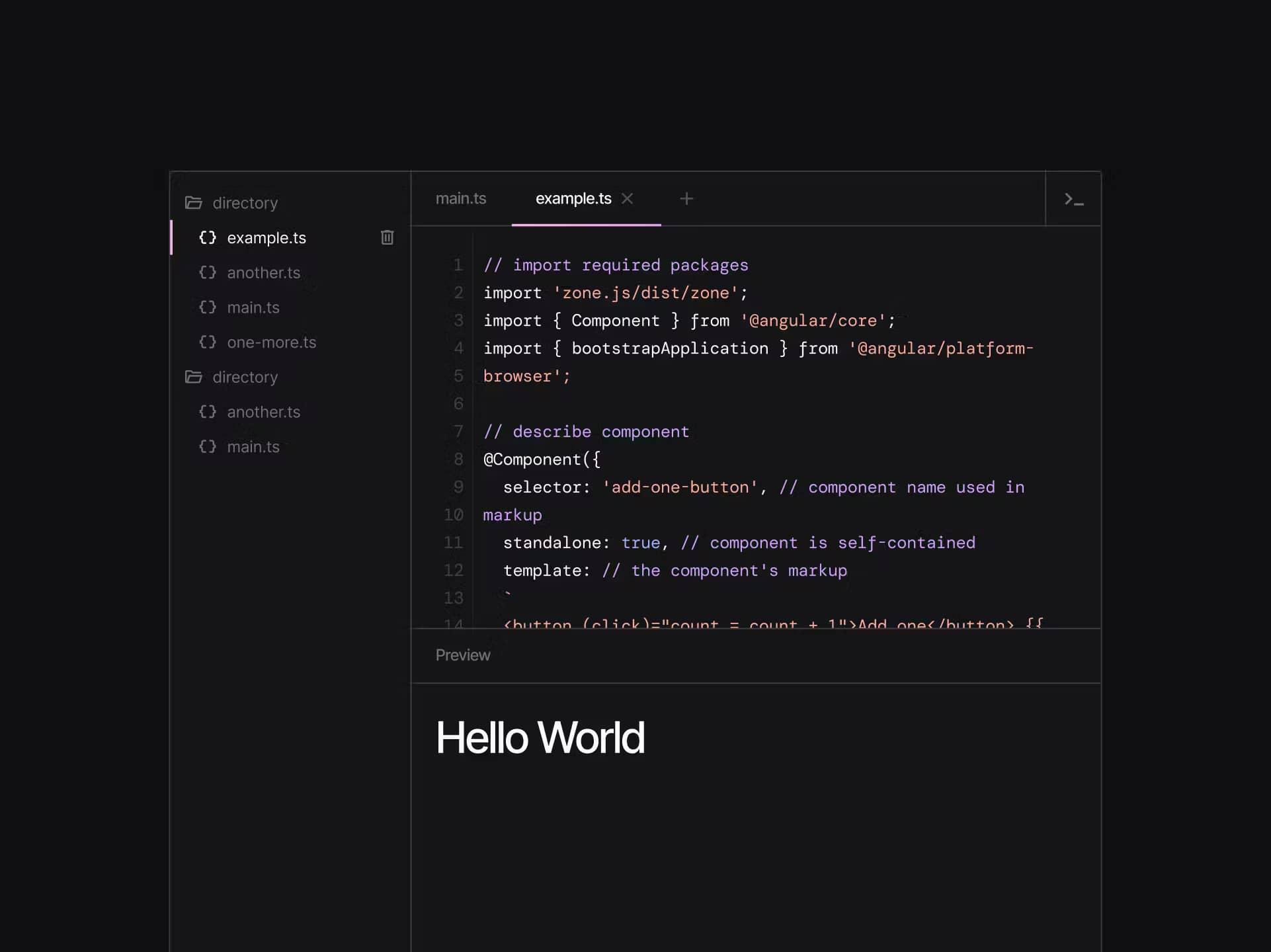Screen dimensions: 1271x952
Task: Click the Preview panel header
Action: [463, 655]
